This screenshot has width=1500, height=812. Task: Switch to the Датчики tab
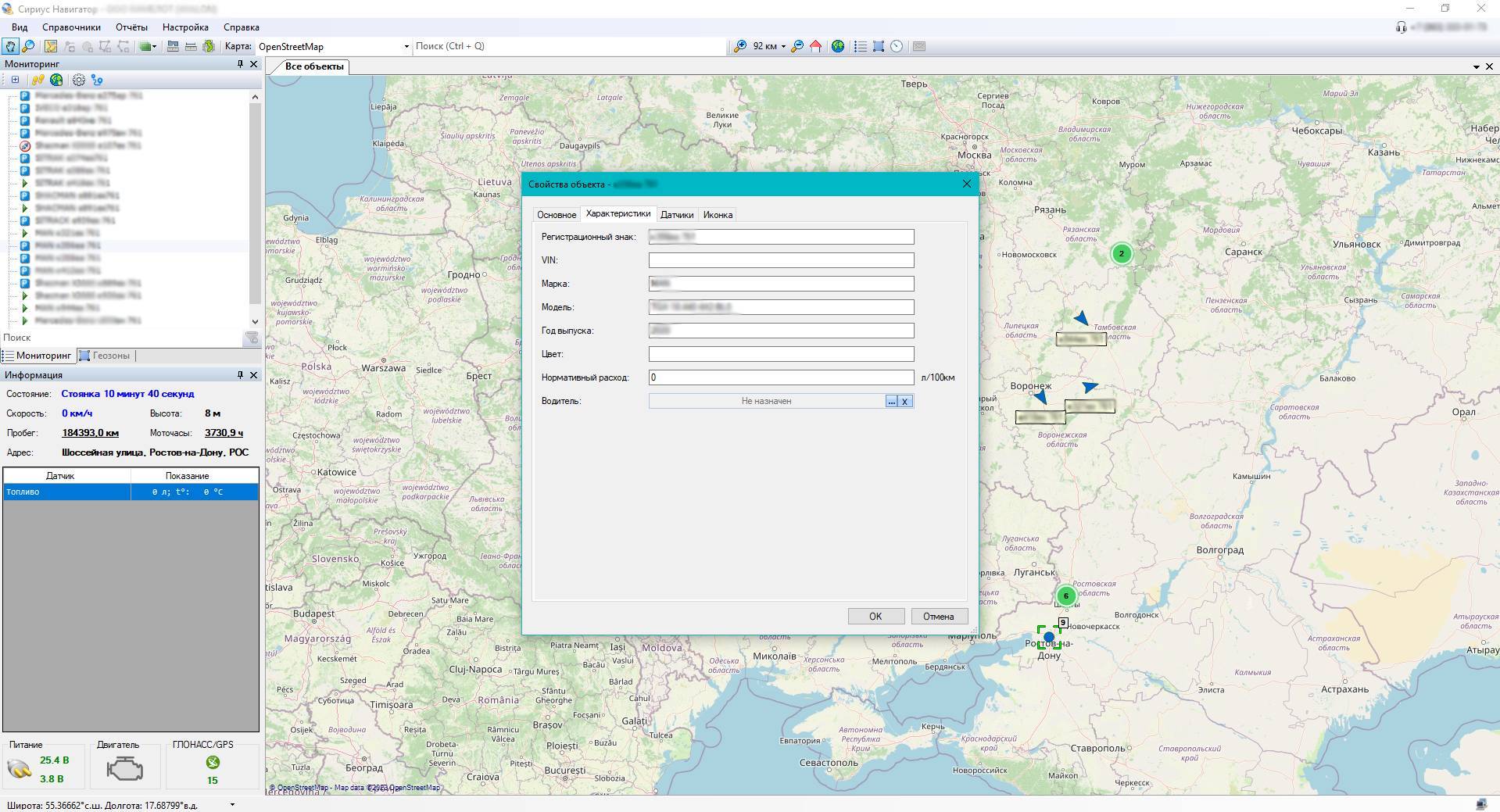point(676,215)
